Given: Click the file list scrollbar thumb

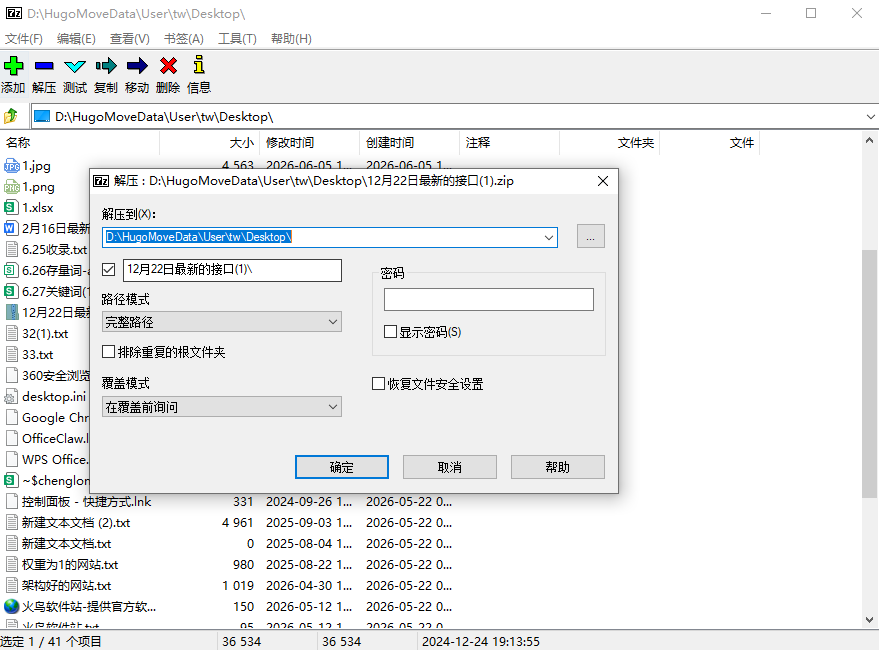Looking at the screenshot, I should click(x=869, y=374).
